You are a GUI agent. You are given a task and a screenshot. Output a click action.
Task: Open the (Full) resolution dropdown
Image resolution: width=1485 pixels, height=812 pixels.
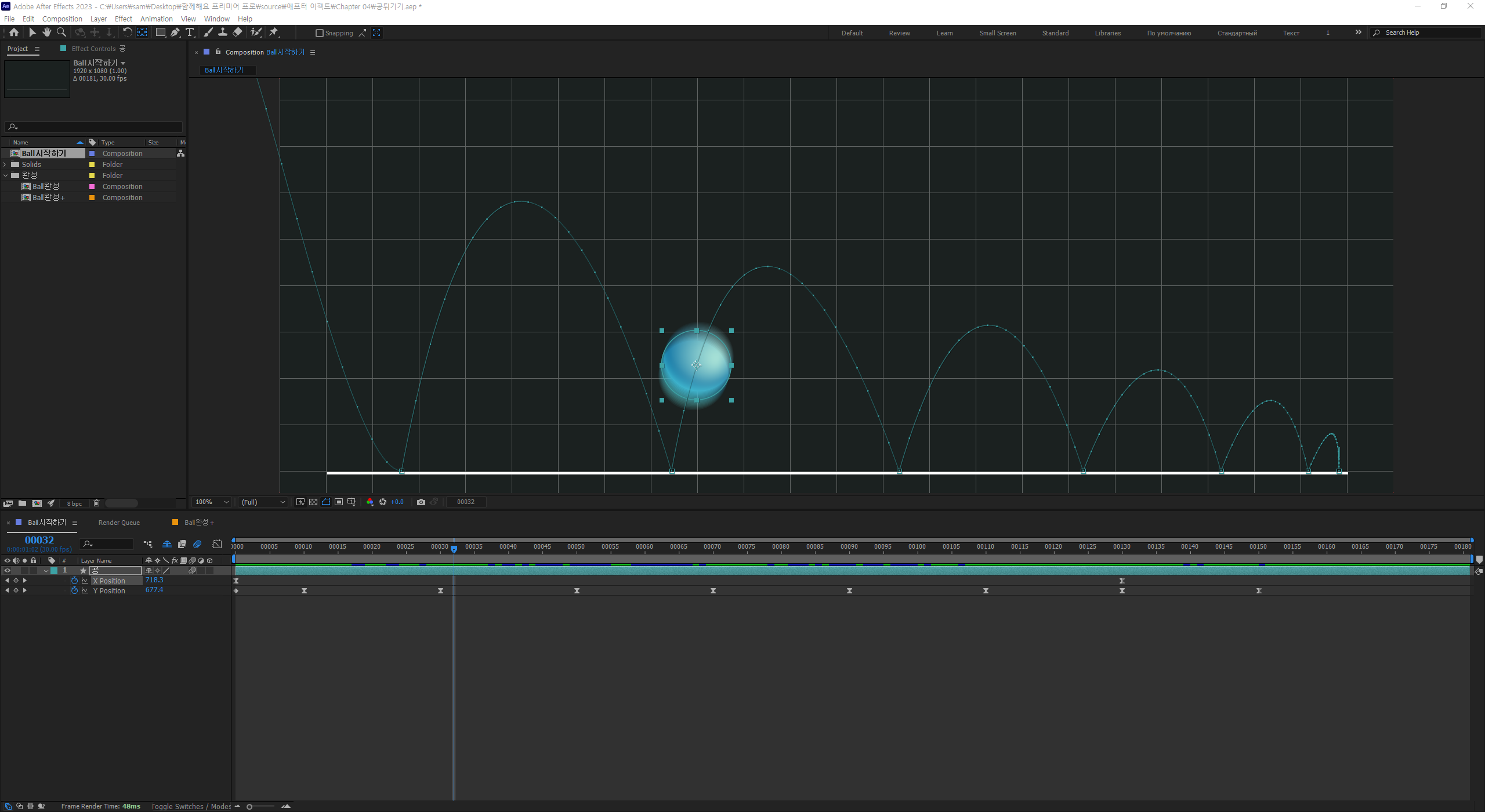(x=263, y=502)
